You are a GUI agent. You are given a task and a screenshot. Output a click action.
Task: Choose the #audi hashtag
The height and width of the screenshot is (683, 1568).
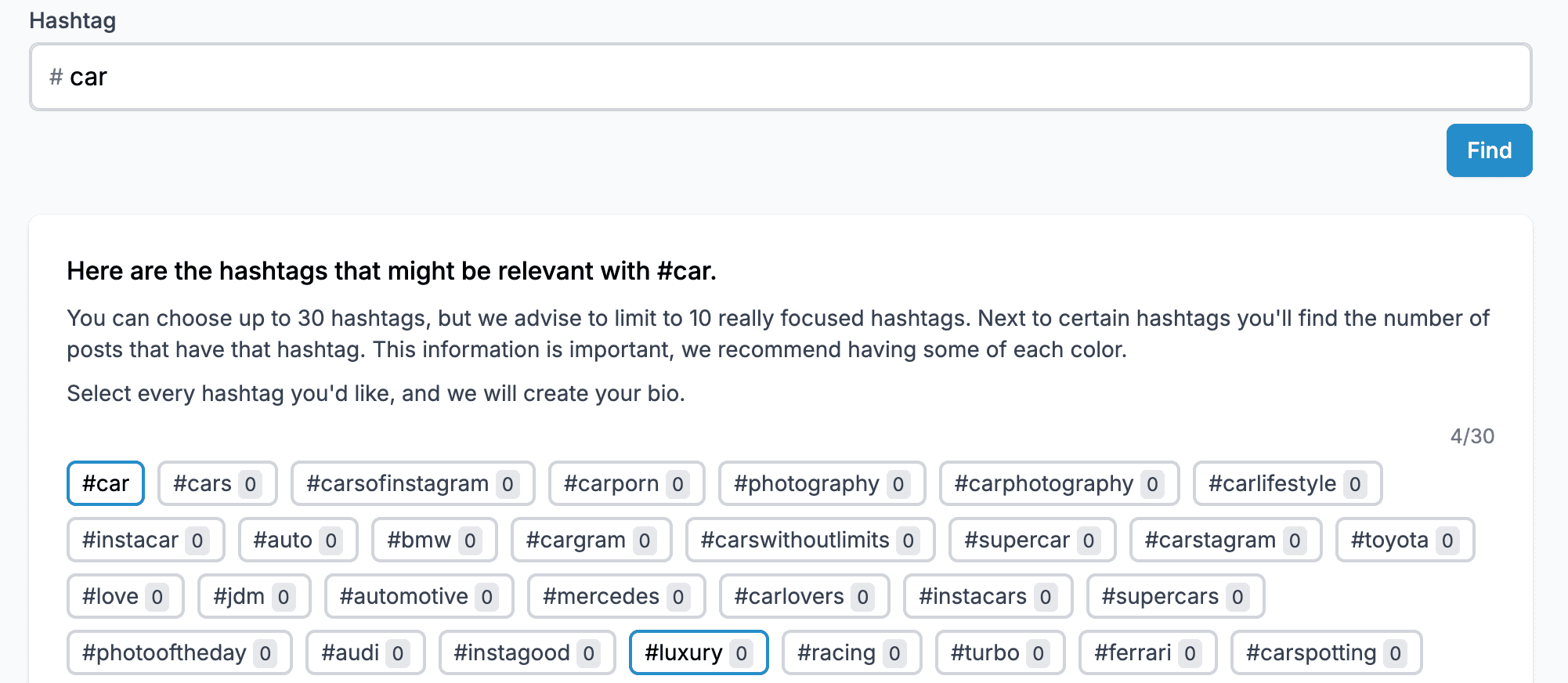pos(365,652)
